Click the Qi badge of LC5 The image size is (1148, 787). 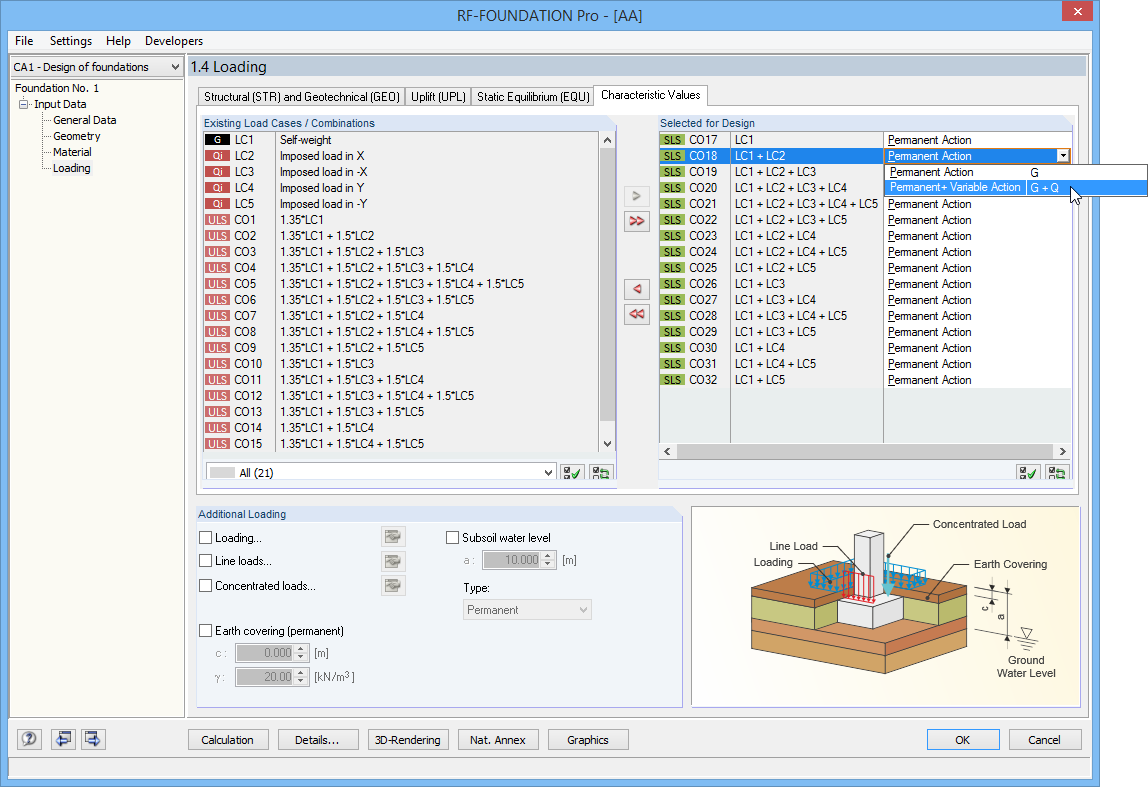(x=217, y=204)
